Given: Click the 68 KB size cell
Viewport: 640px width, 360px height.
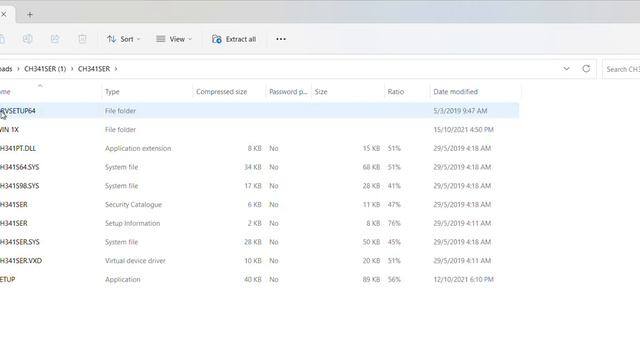Looking at the screenshot, I should coord(371,167).
